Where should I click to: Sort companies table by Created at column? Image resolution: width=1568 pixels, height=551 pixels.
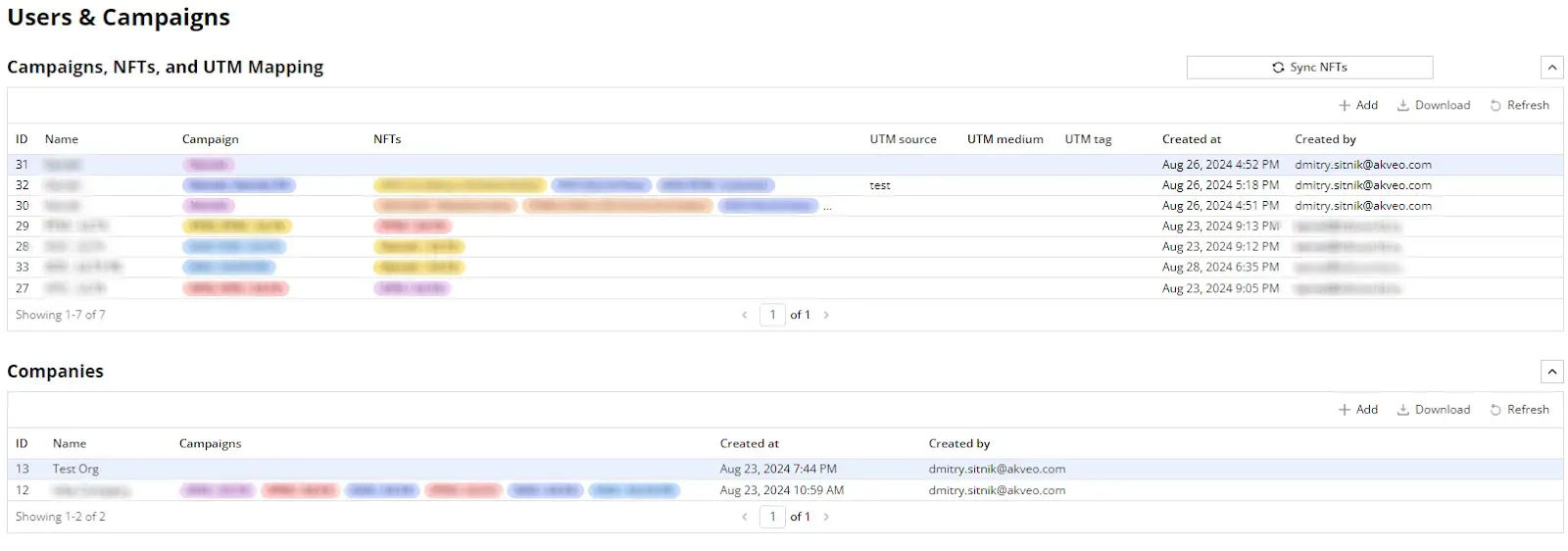tap(750, 444)
